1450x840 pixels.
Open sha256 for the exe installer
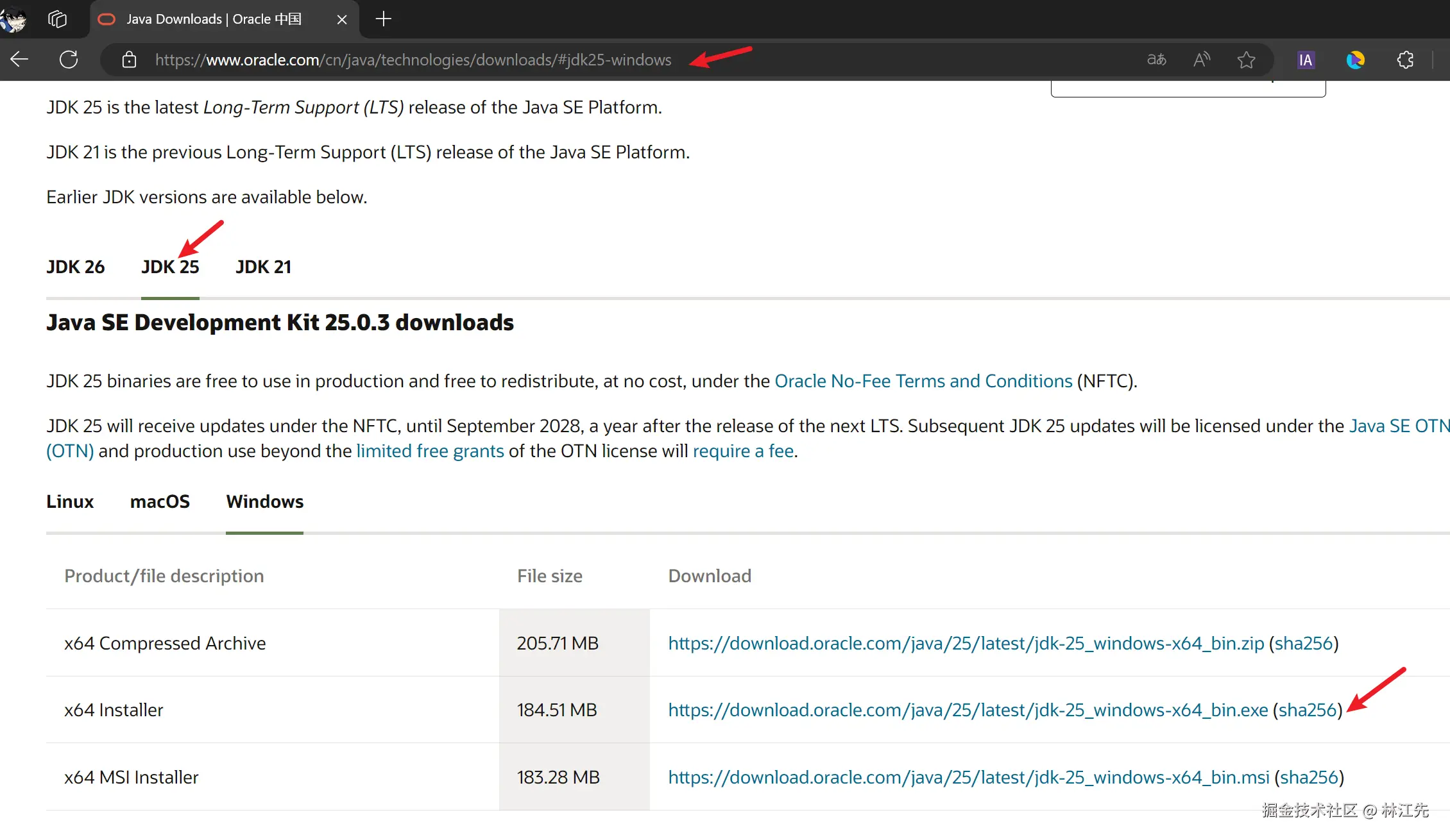coord(1308,710)
